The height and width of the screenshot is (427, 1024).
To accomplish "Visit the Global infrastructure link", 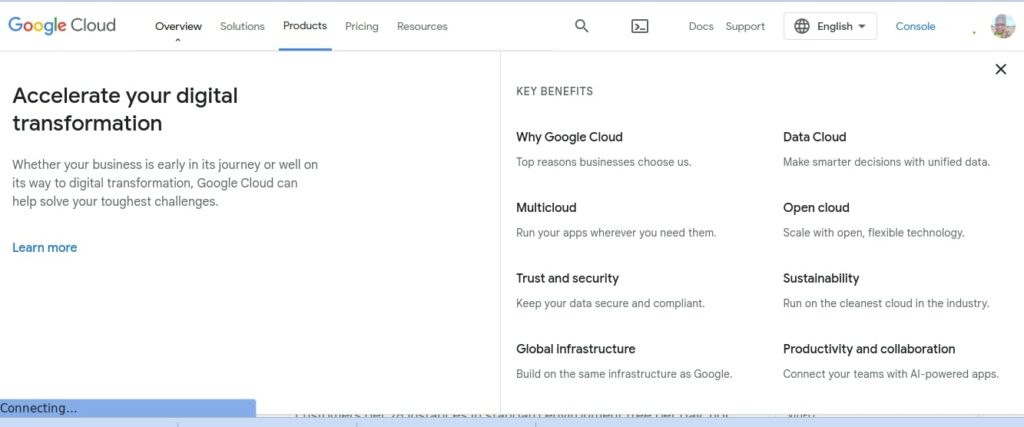I will 575,349.
